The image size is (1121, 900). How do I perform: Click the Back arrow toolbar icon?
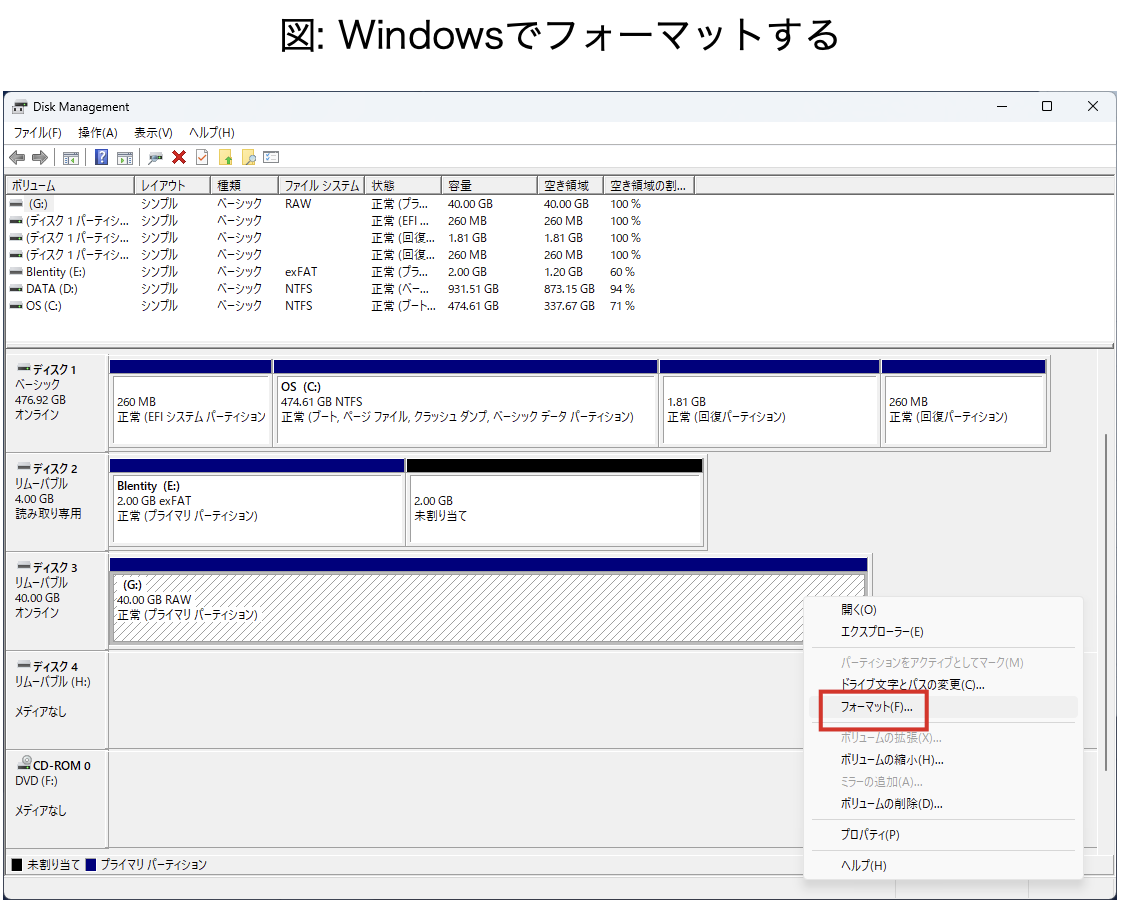pyautogui.click(x=17, y=157)
